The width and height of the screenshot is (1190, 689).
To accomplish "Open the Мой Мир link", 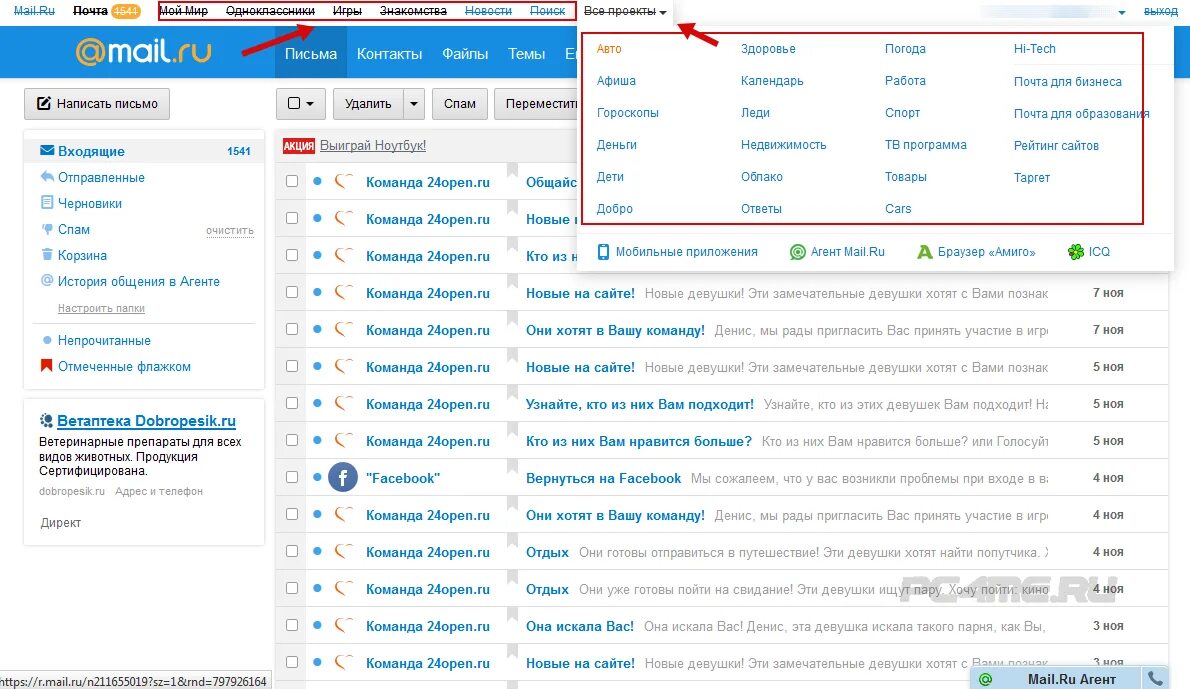I will point(183,11).
